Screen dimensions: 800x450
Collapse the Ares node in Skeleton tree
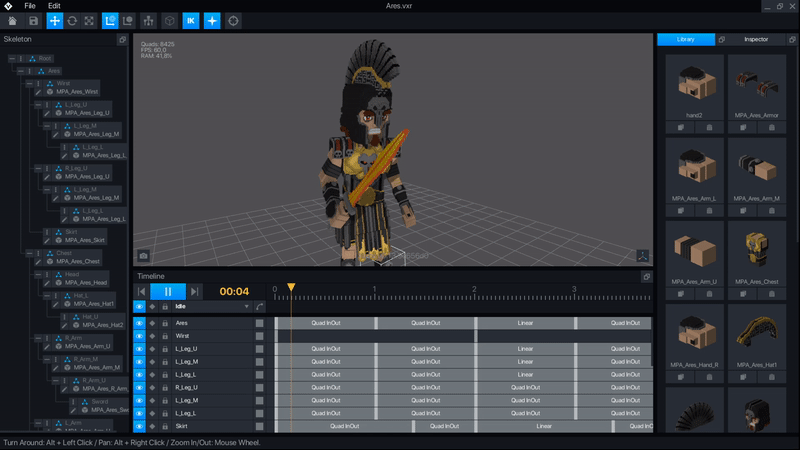click(21, 71)
